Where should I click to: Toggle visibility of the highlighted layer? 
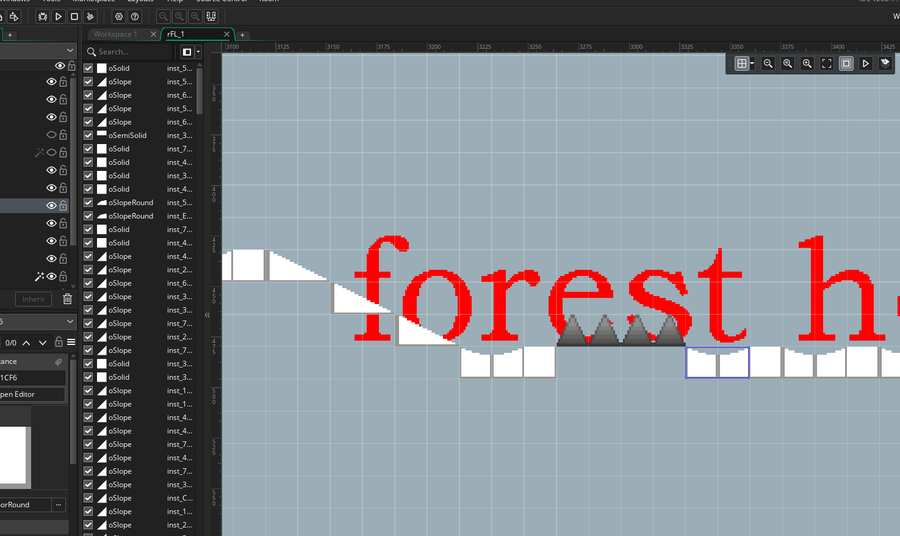[52, 205]
